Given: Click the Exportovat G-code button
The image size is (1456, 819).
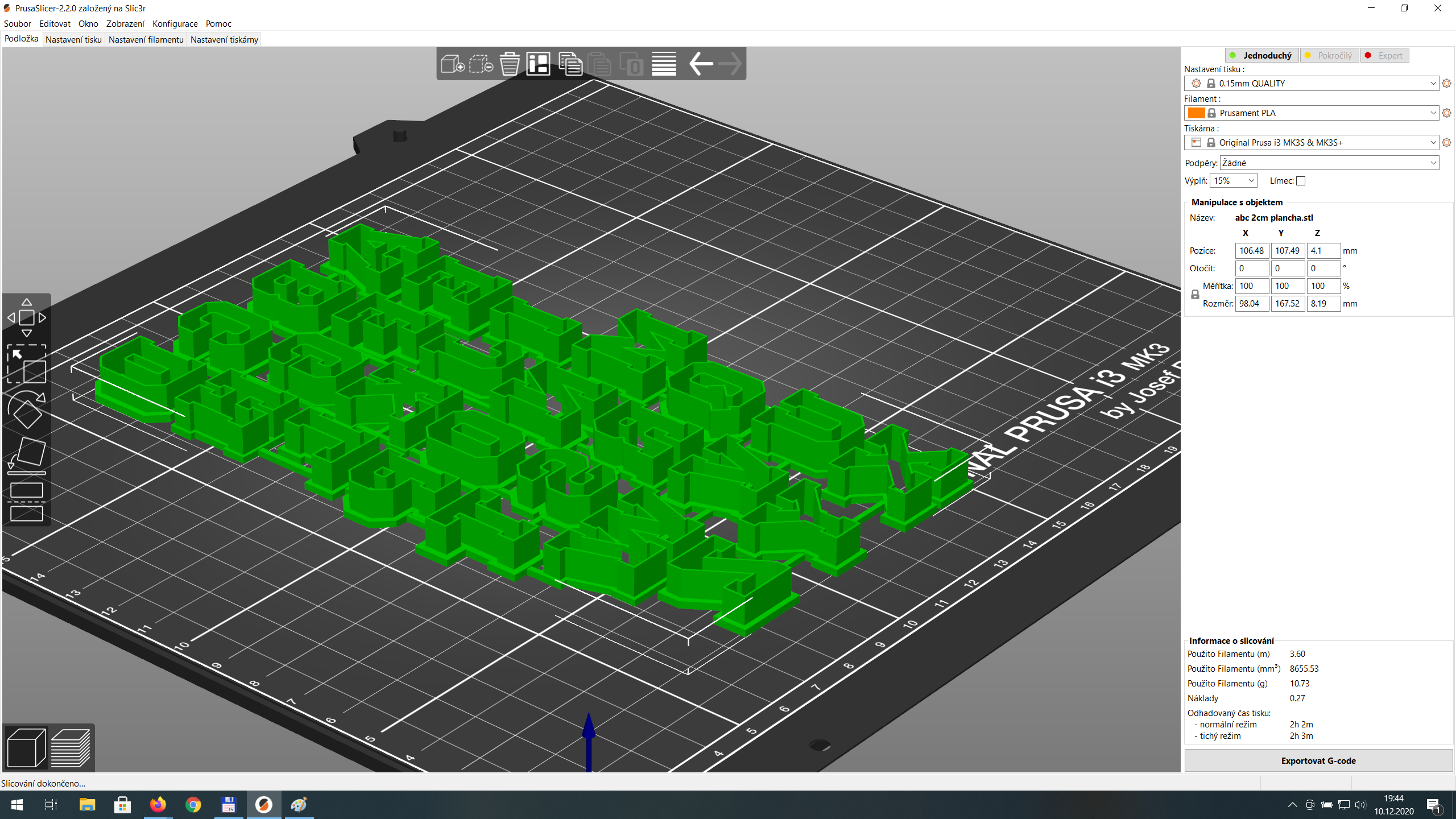Looking at the screenshot, I should tap(1317, 760).
